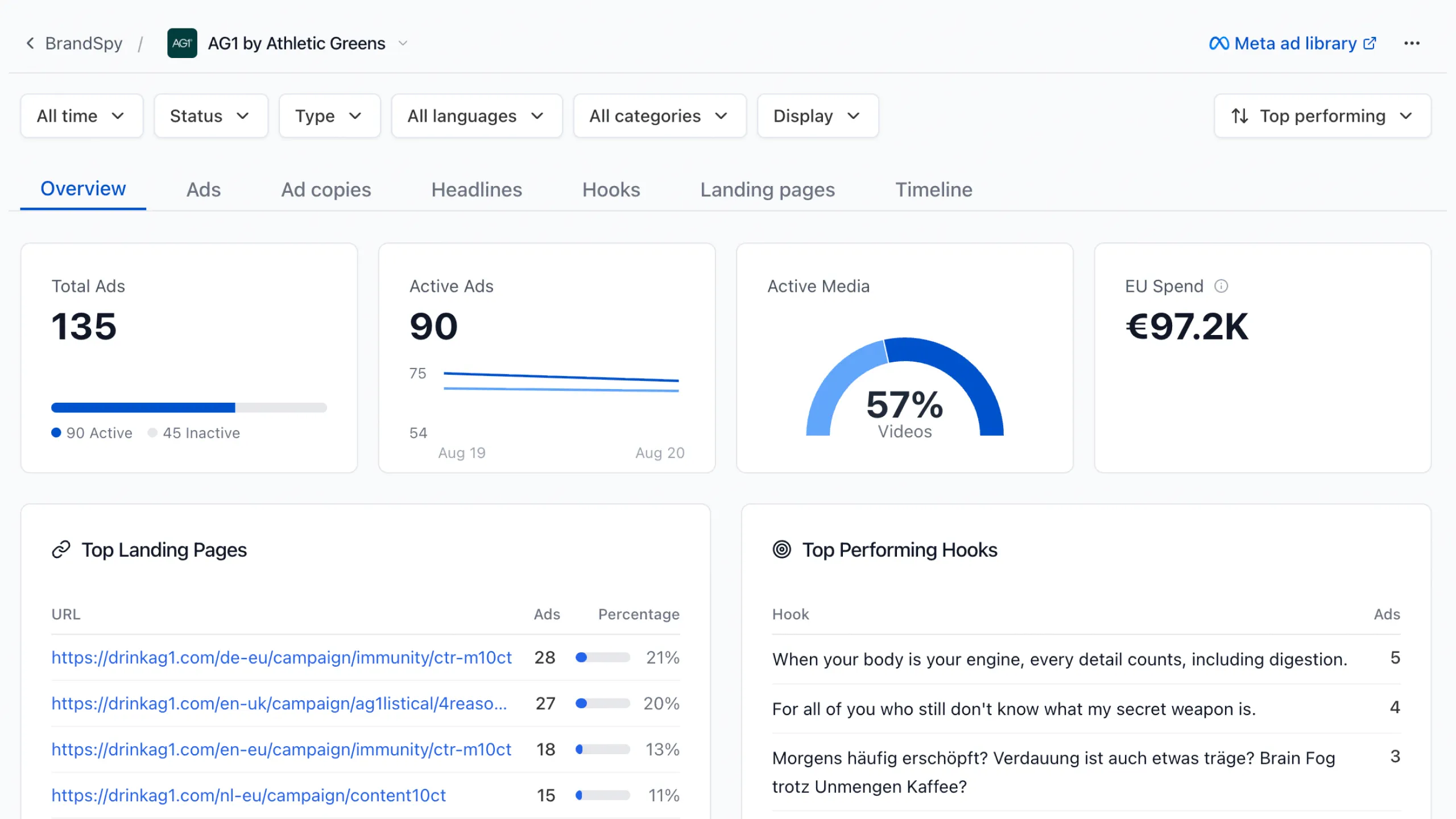The height and width of the screenshot is (819, 1456).
Task: Click the Top Landing Pages link icon
Action: tap(61, 549)
